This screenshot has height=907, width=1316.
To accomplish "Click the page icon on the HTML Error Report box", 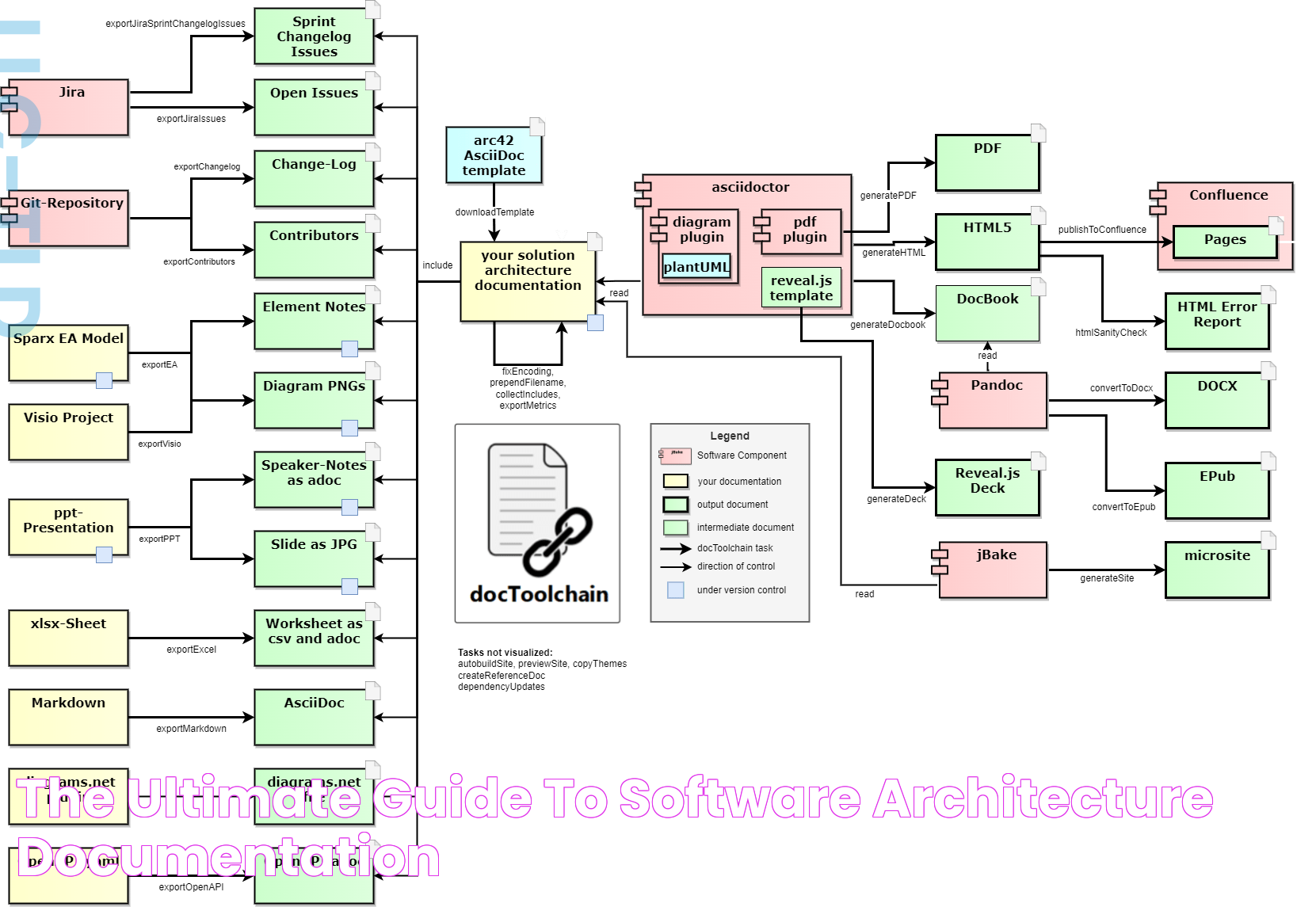I will pos(1268,295).
